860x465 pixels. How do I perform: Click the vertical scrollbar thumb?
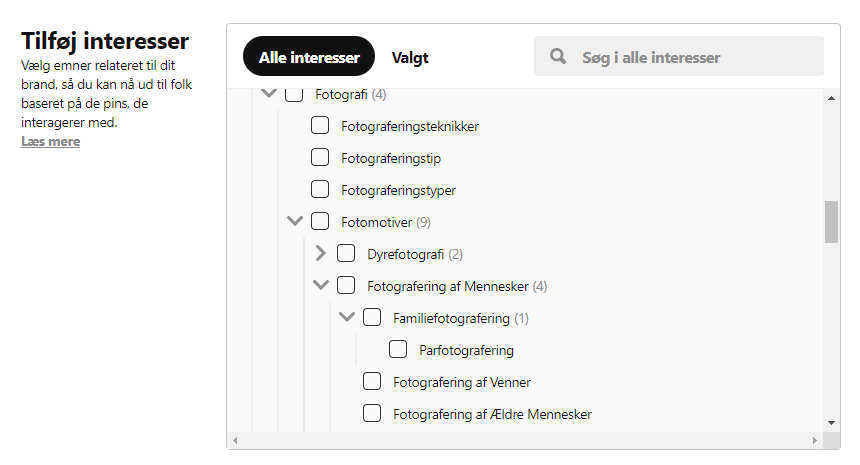pyautogui.click(x=831, y=222)
